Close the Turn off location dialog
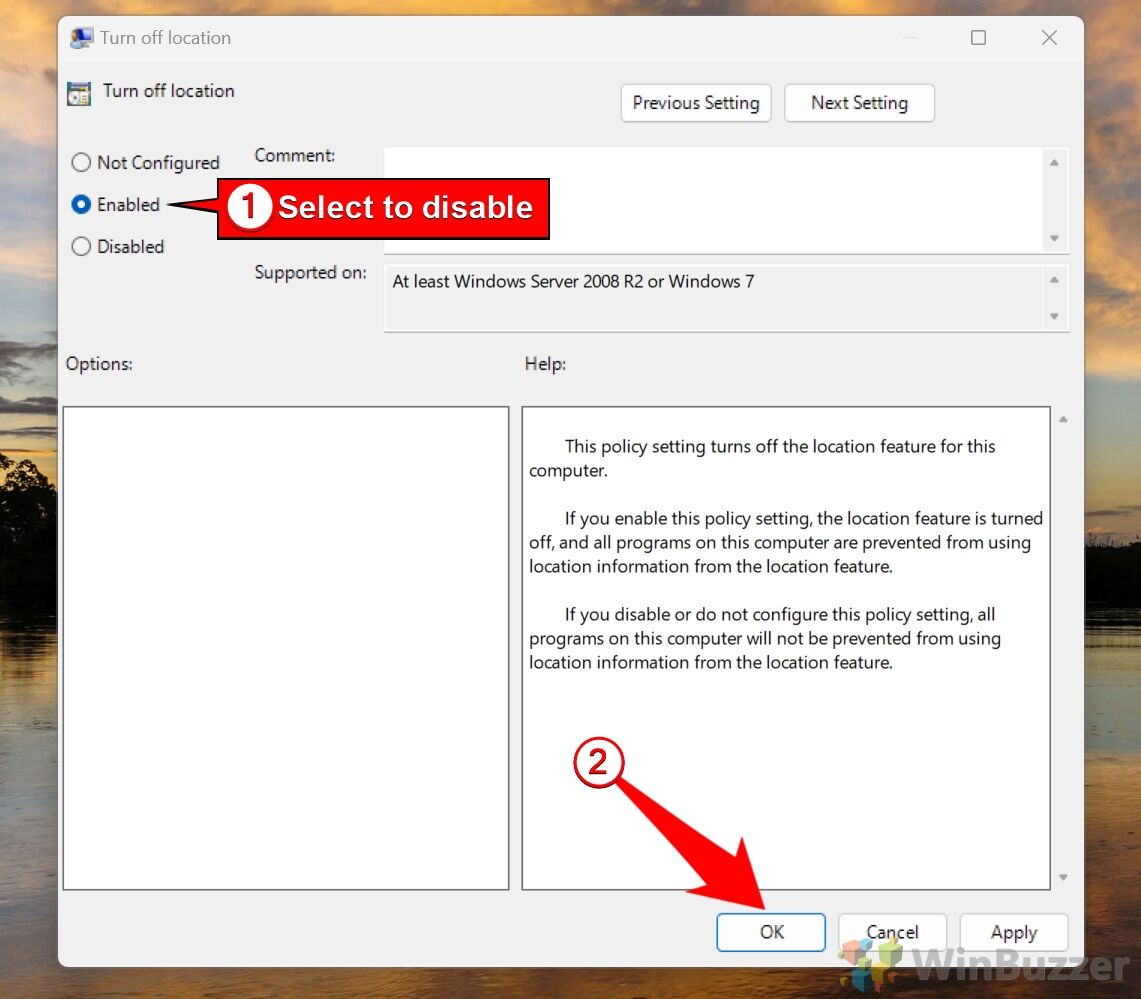Viewport: 1141px width, 999px height. [x=1049, y=38]
